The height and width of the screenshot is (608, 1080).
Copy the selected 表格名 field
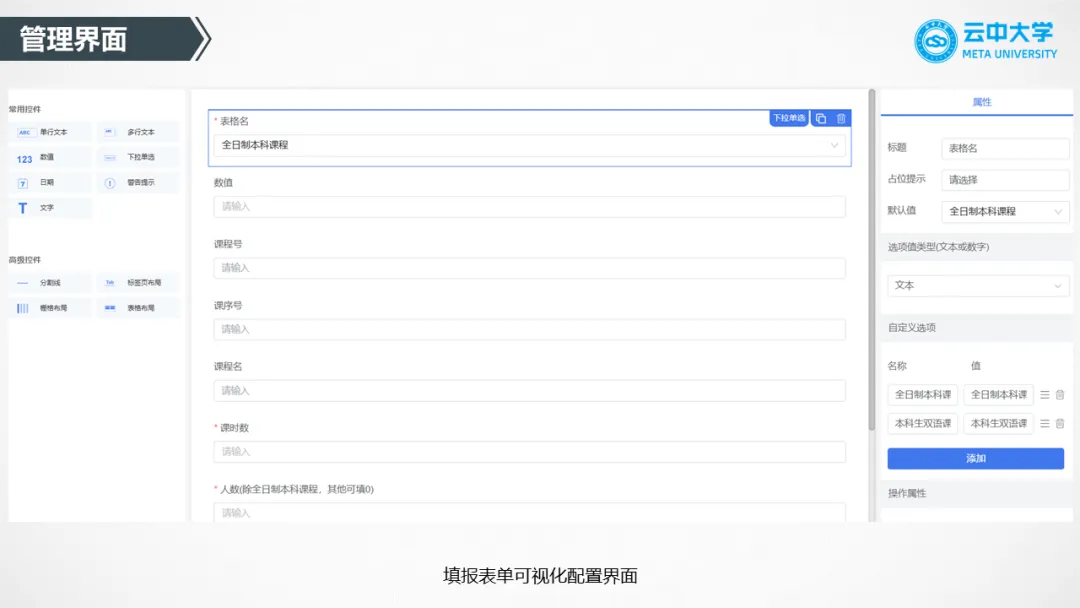tap(820, 118)
